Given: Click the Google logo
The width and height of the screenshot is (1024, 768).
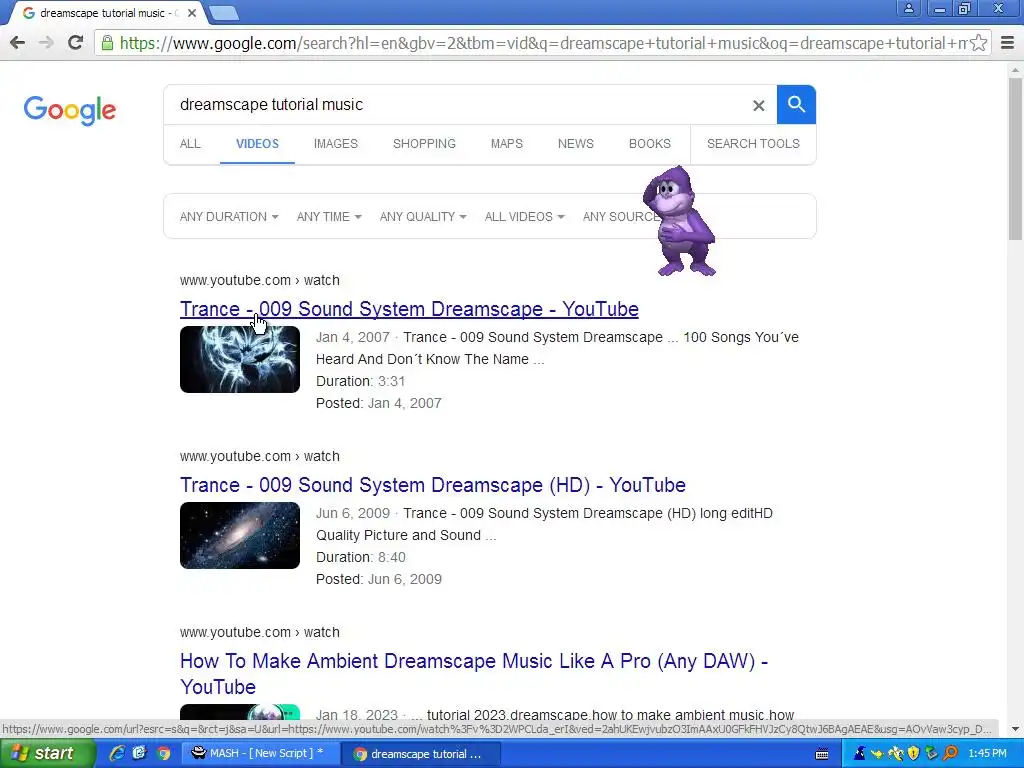Looking at the screenshot, I should pos(70,110).
